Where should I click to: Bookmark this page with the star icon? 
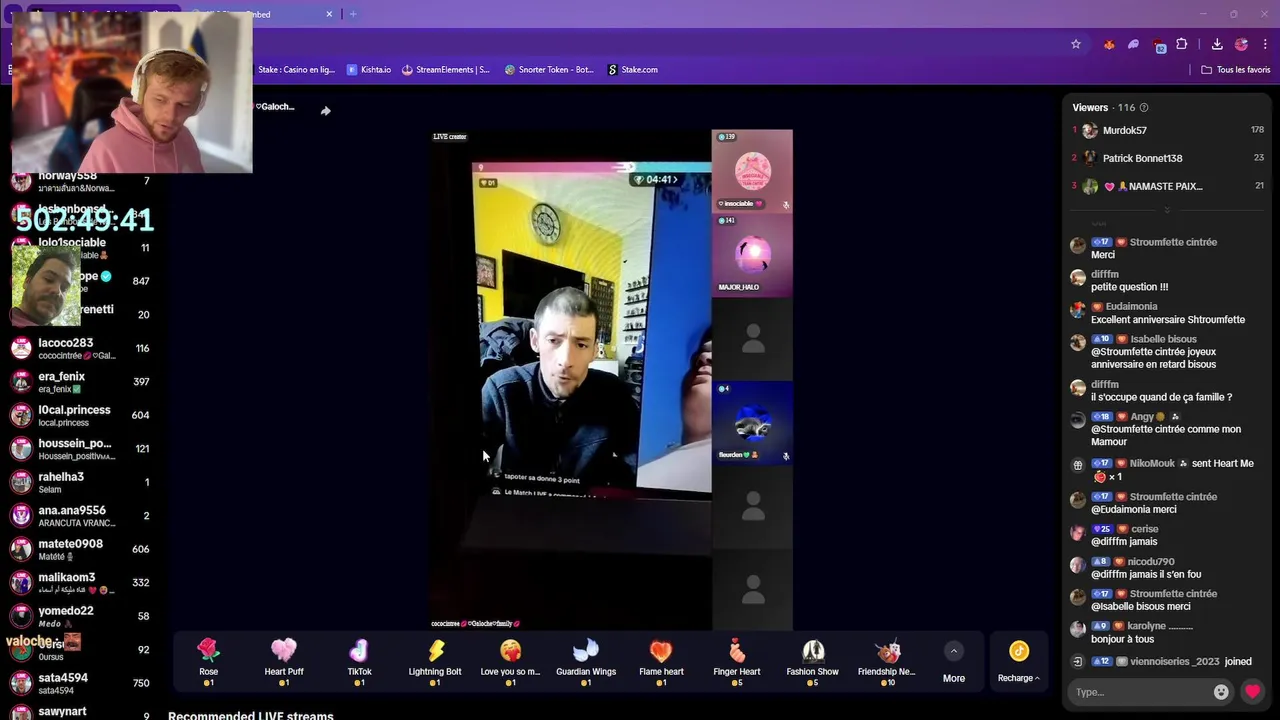1076,44
